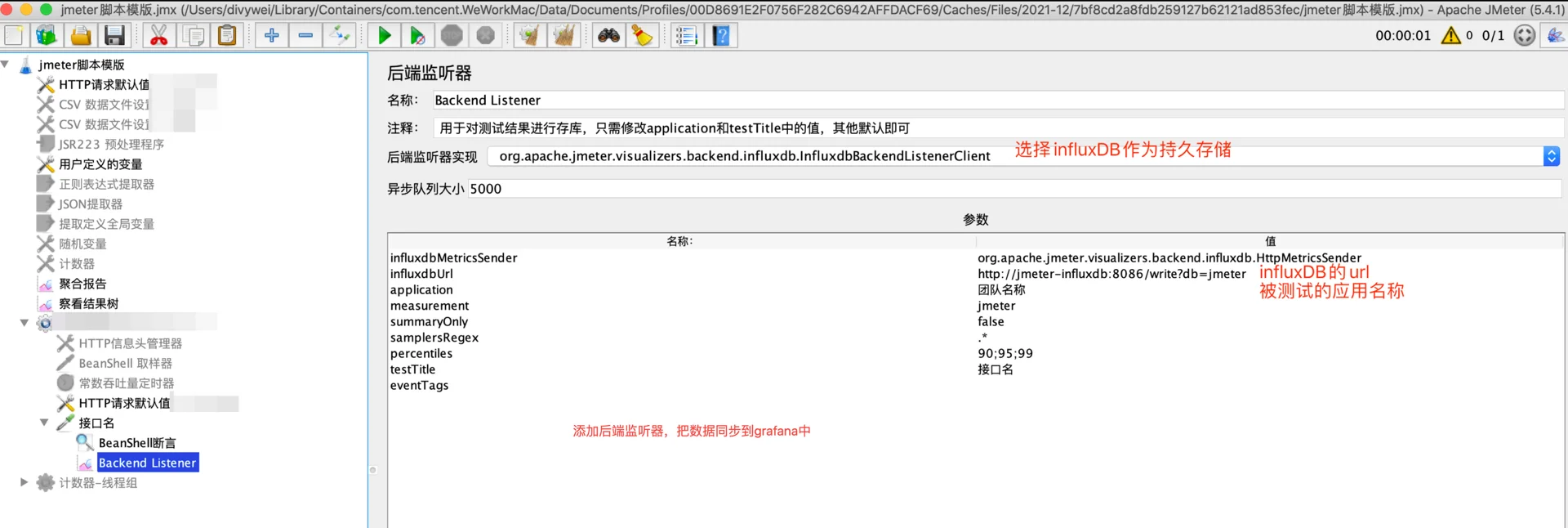Select Backend Listener in the tree
This screenshot has width=1568, height=528.
[x=147, y=463]
